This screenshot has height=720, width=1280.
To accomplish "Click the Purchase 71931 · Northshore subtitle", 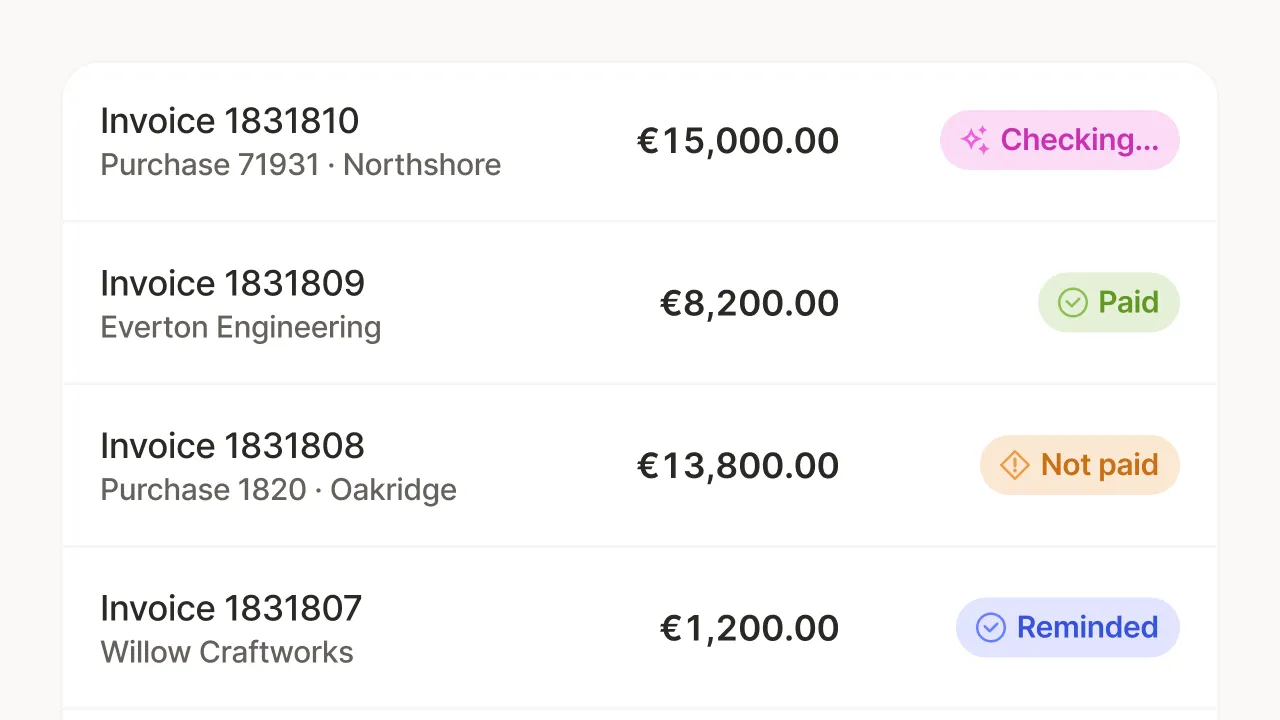I will click(301, 165).
